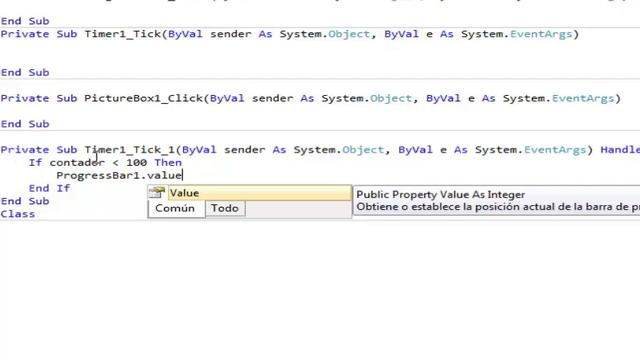Click the 'If contador < 100 Then' line

tap(105, 162)
